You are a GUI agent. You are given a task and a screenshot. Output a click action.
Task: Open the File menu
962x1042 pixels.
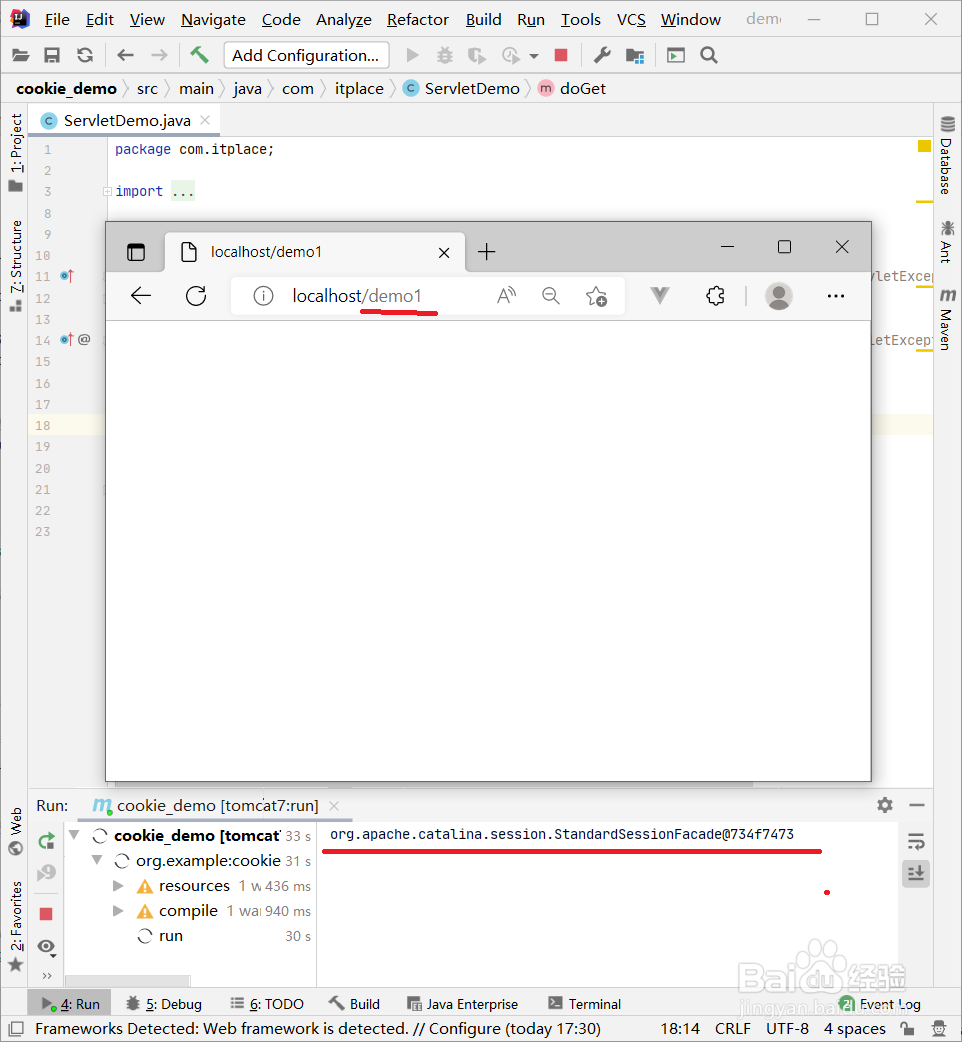point(57,20)
